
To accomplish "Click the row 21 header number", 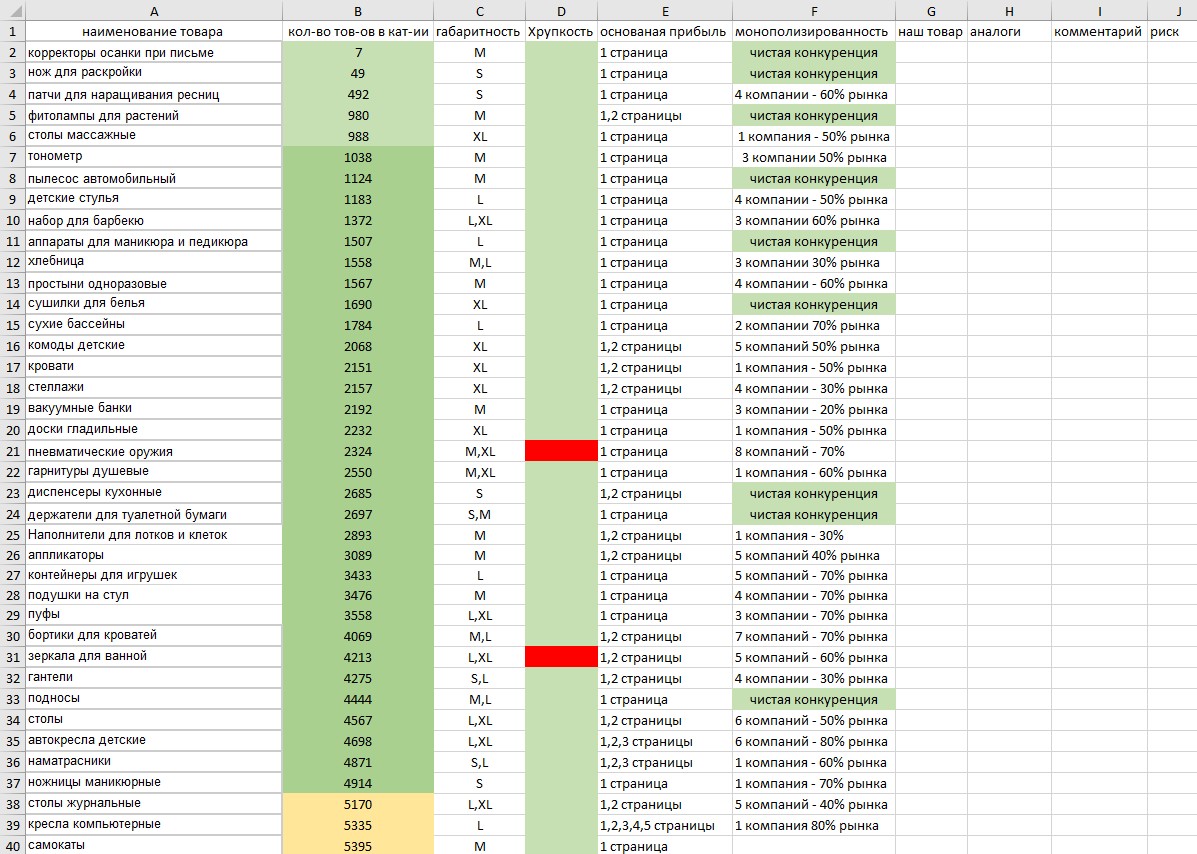I will (12, 451).
